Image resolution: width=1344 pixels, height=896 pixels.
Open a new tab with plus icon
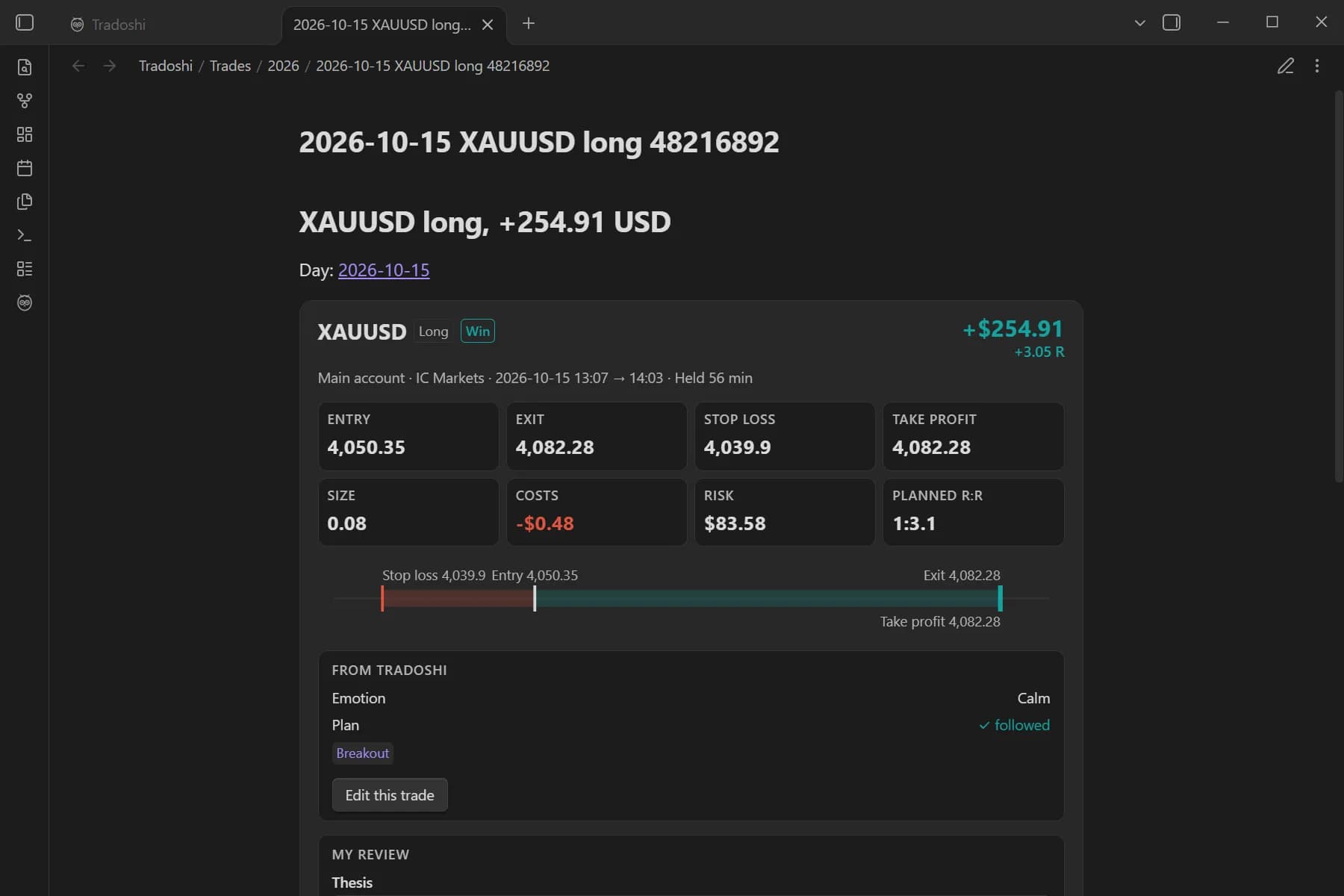(529, 23)
